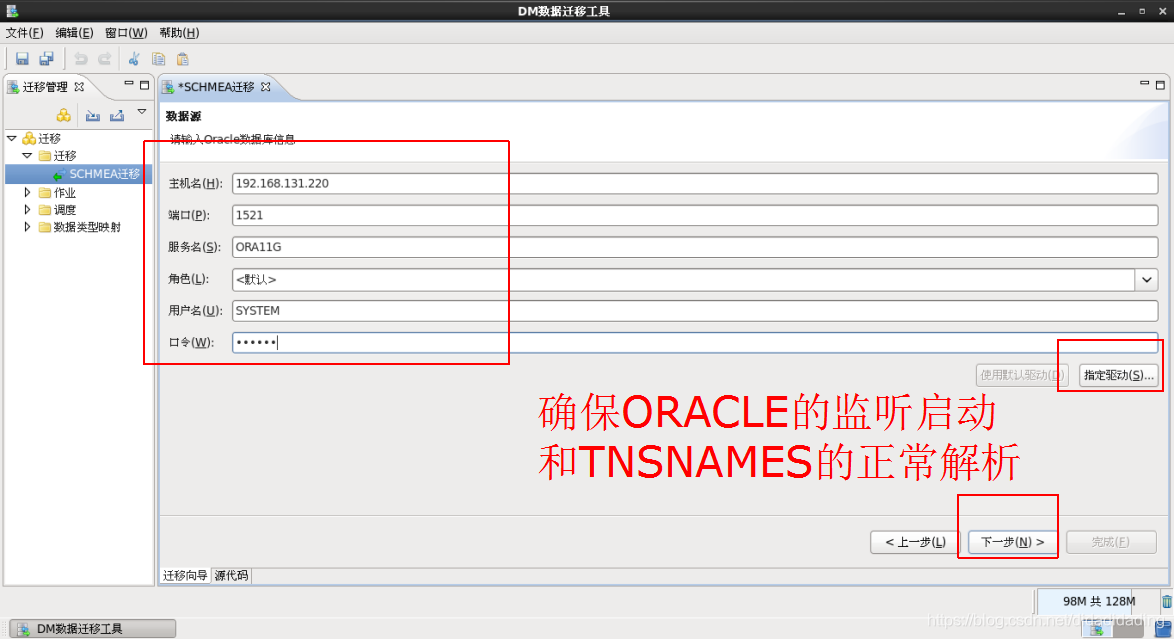This screenshot has height=639, width=1174.
Task: Close the 迁移管理 panel tab
Action: [x=79, y=87]
